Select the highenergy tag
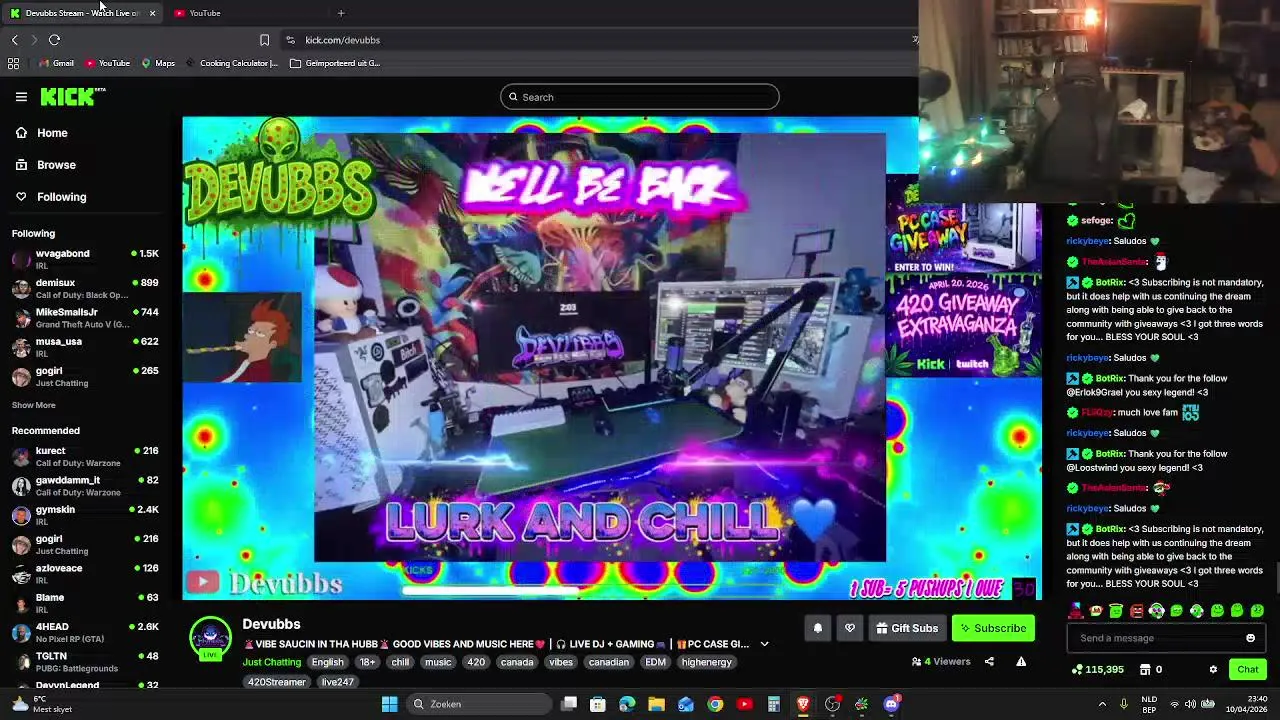The image size is (1280, 720). 706,662
